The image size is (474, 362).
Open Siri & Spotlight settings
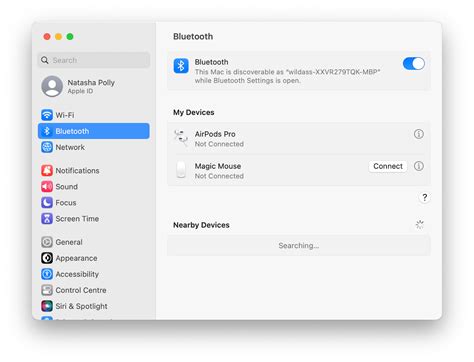(94, 306)
